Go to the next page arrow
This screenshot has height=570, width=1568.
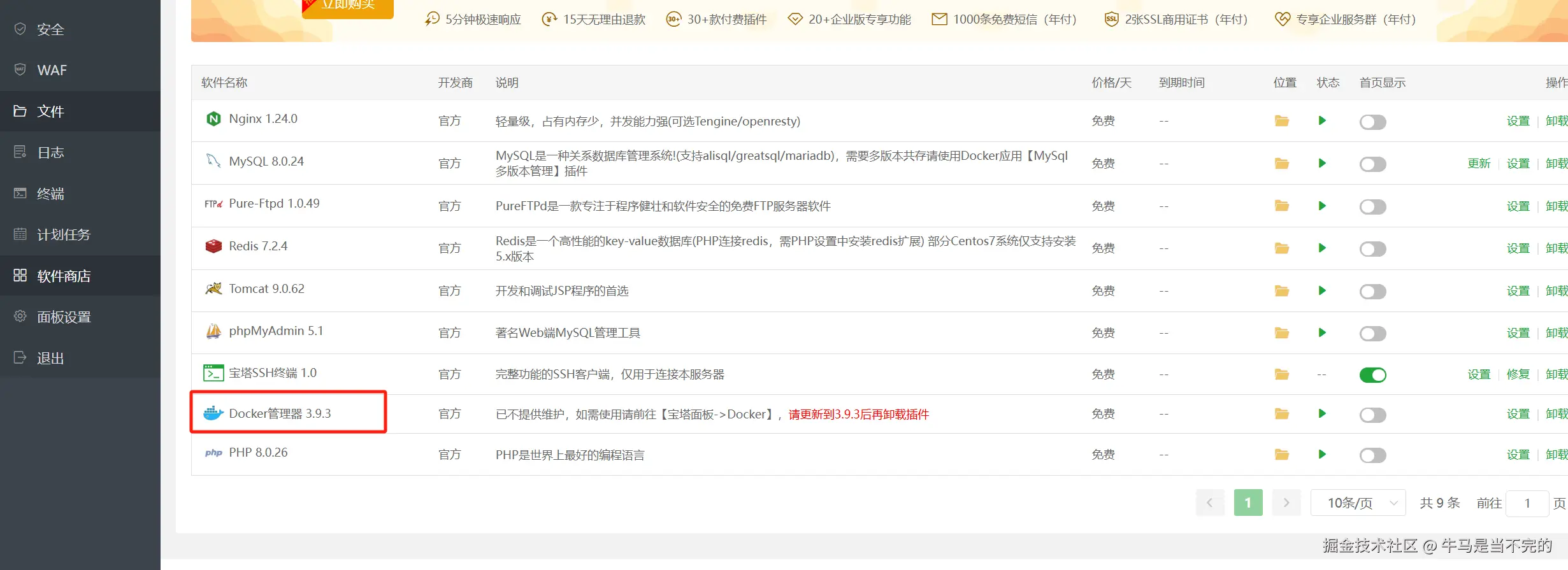point(1286,503)
